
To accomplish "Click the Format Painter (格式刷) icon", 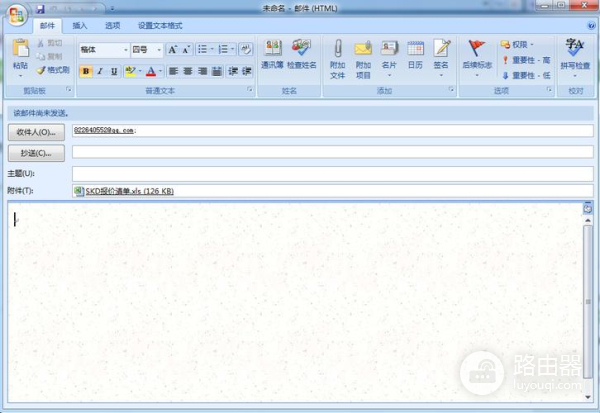I will (52, 70).
